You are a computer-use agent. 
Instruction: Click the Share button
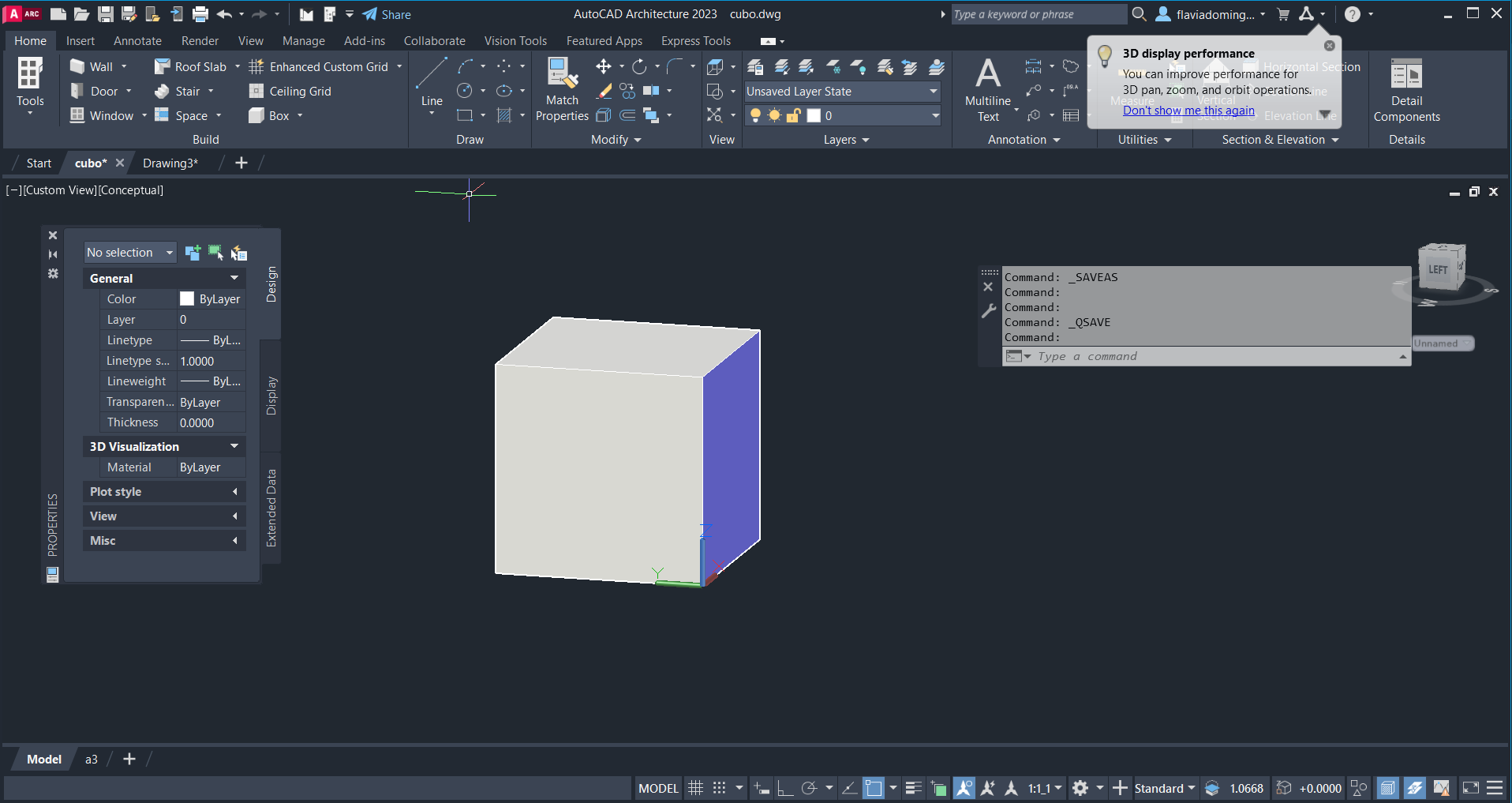(387, 14)
